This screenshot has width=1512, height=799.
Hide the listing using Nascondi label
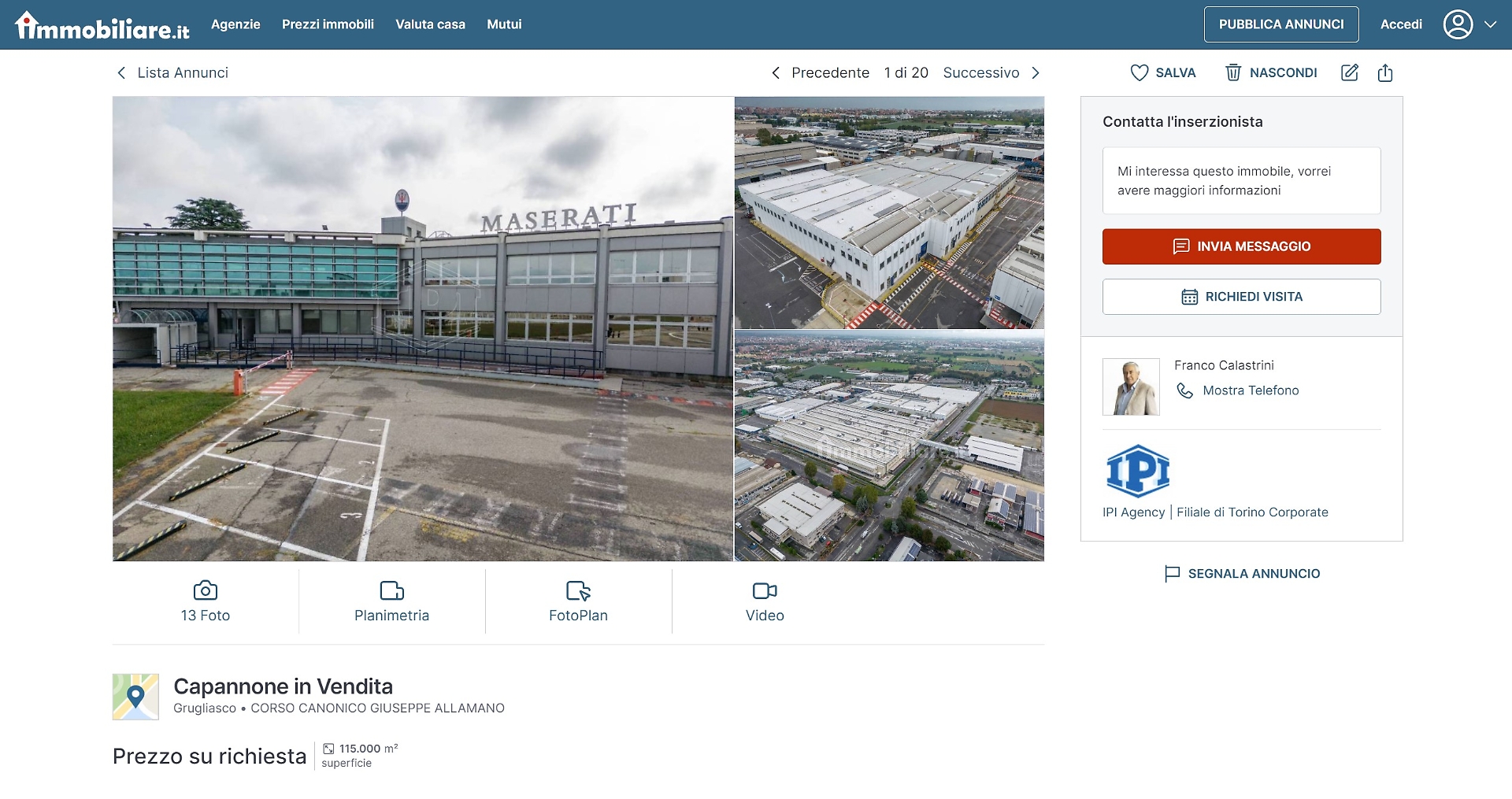[1283, 72]
